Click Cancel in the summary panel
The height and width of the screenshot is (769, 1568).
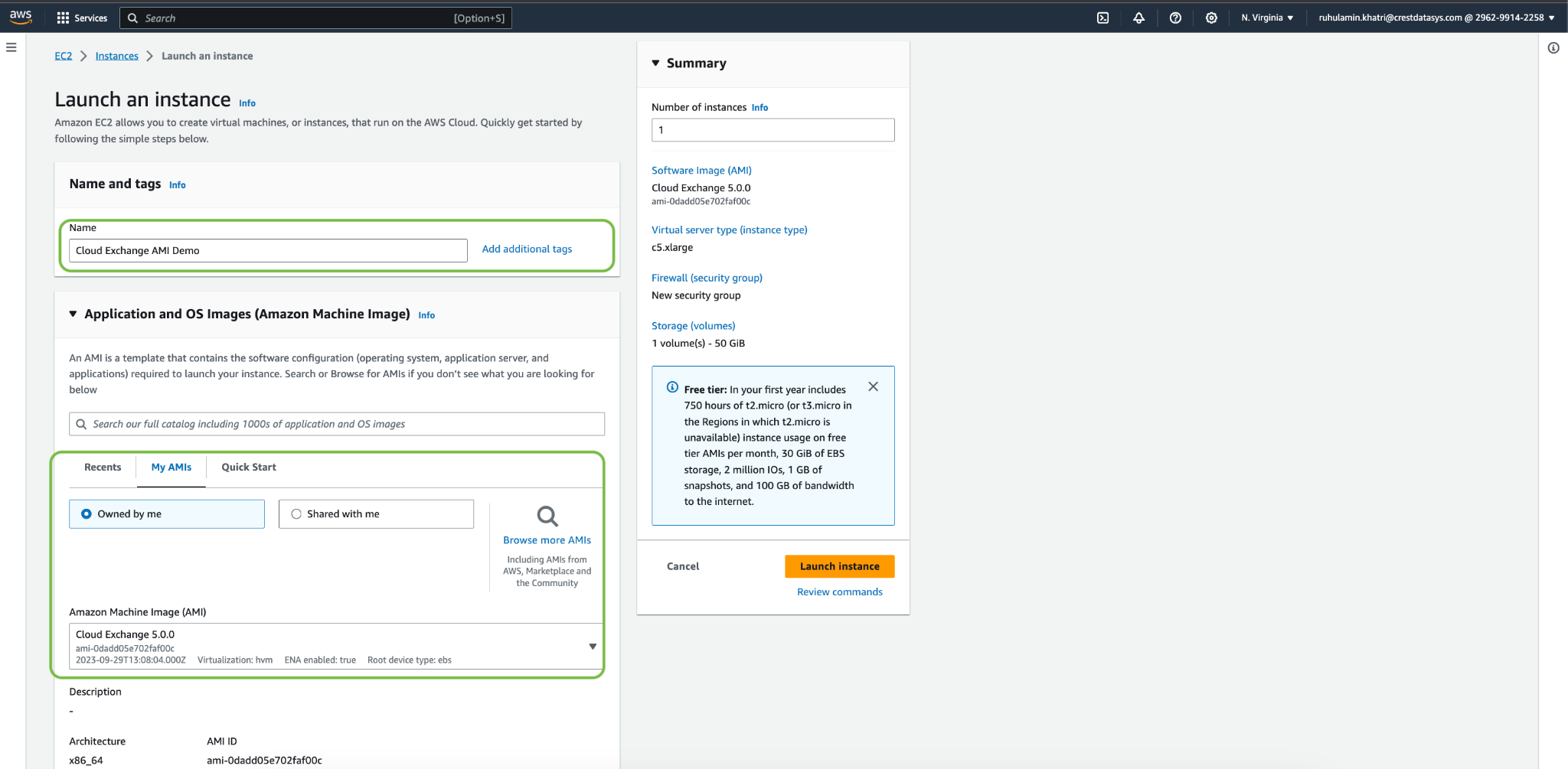point(683,566)
